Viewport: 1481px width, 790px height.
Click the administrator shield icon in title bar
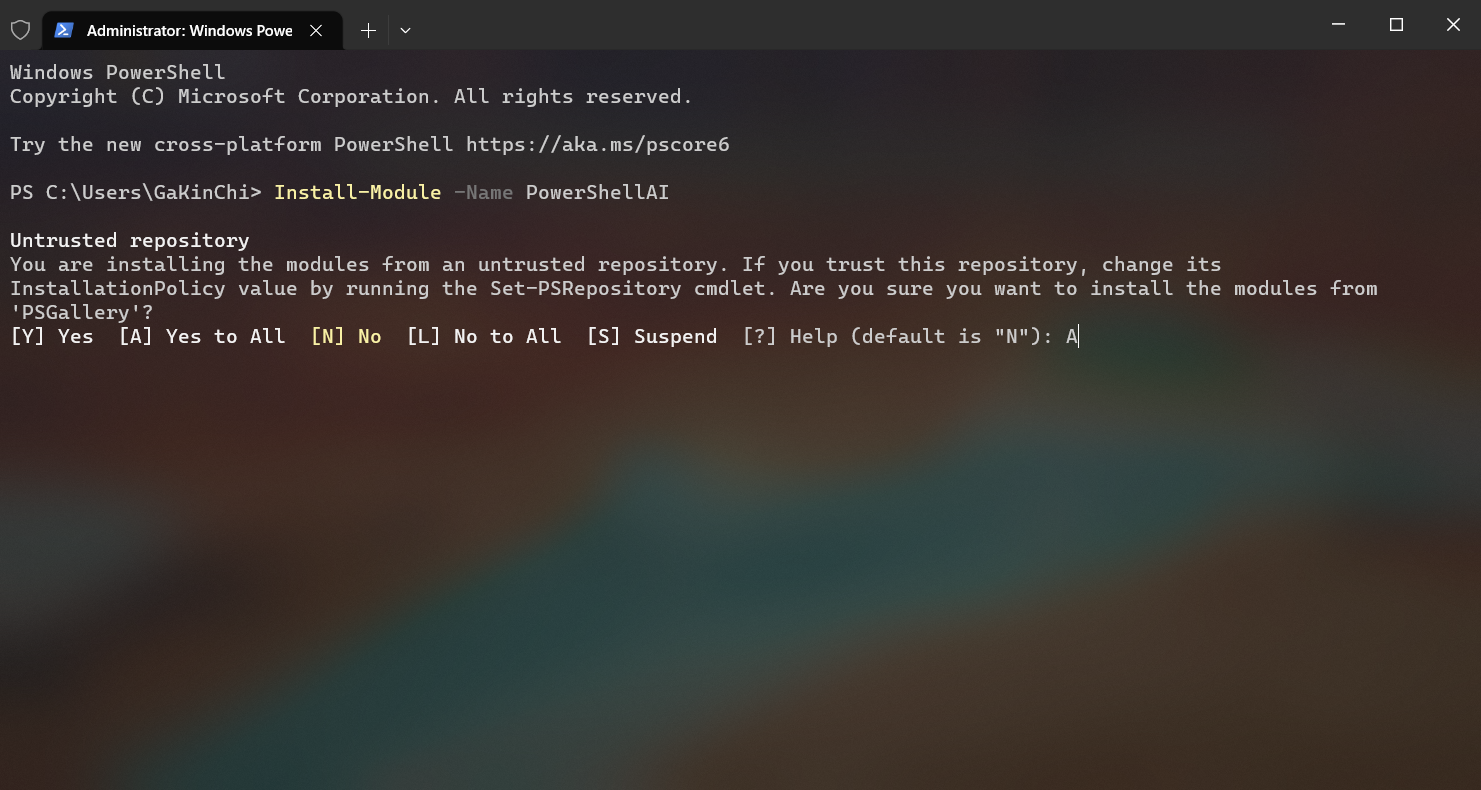20,30
